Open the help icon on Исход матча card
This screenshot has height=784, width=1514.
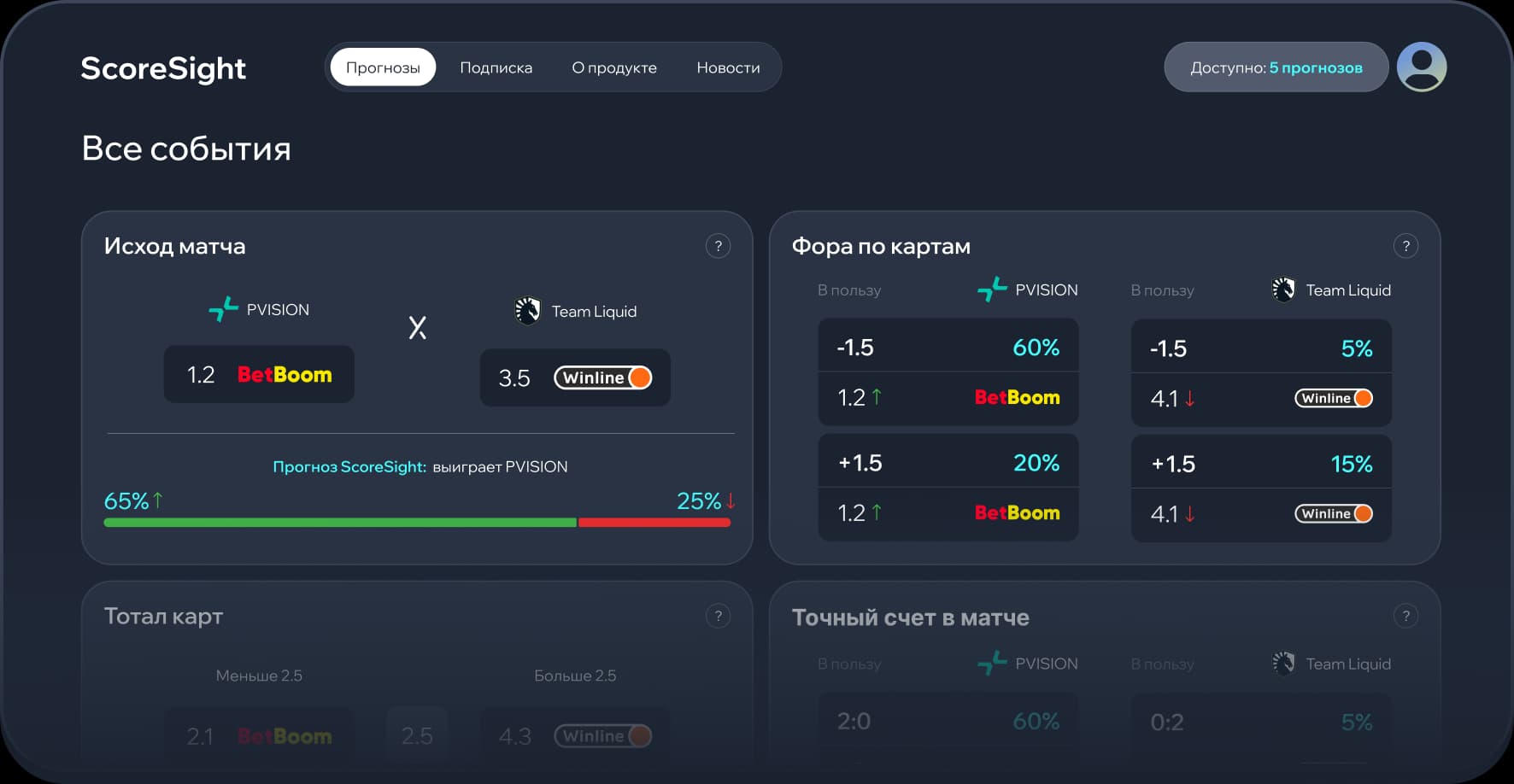(718, 246)
